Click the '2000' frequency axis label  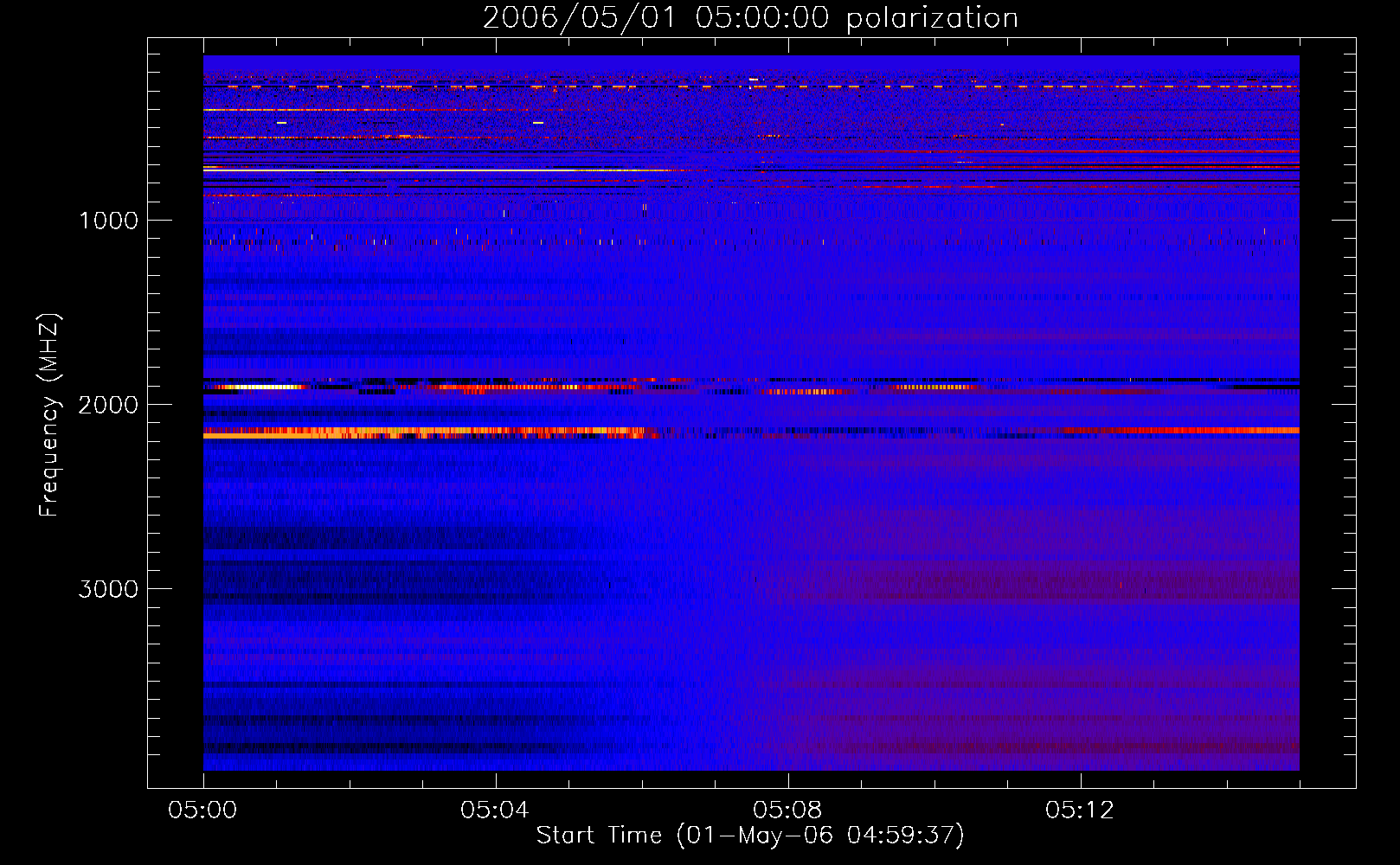coord(108,405)
